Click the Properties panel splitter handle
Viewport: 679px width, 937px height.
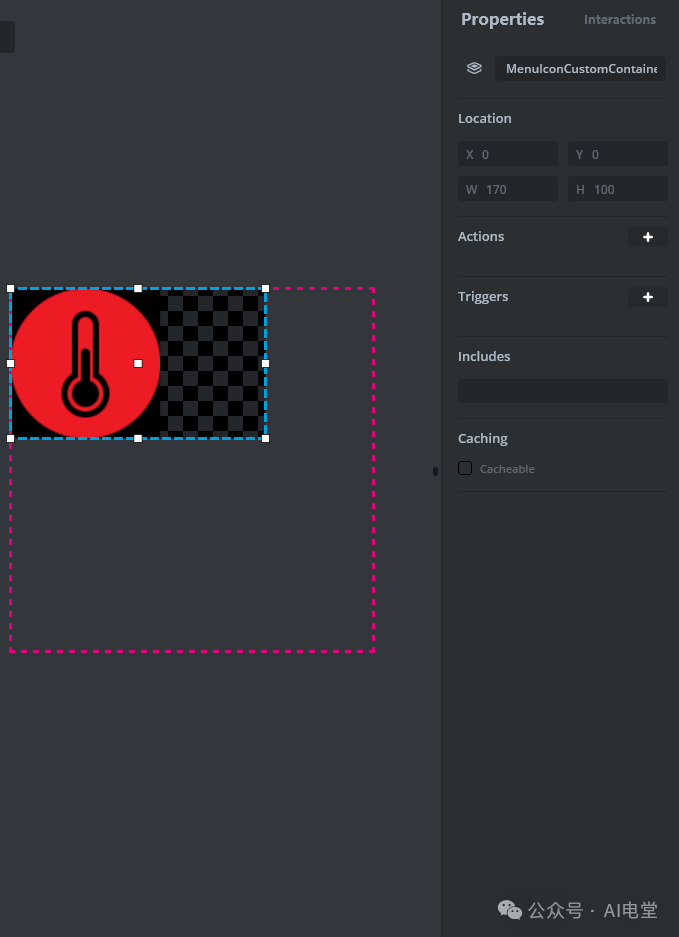click(435, 471)
